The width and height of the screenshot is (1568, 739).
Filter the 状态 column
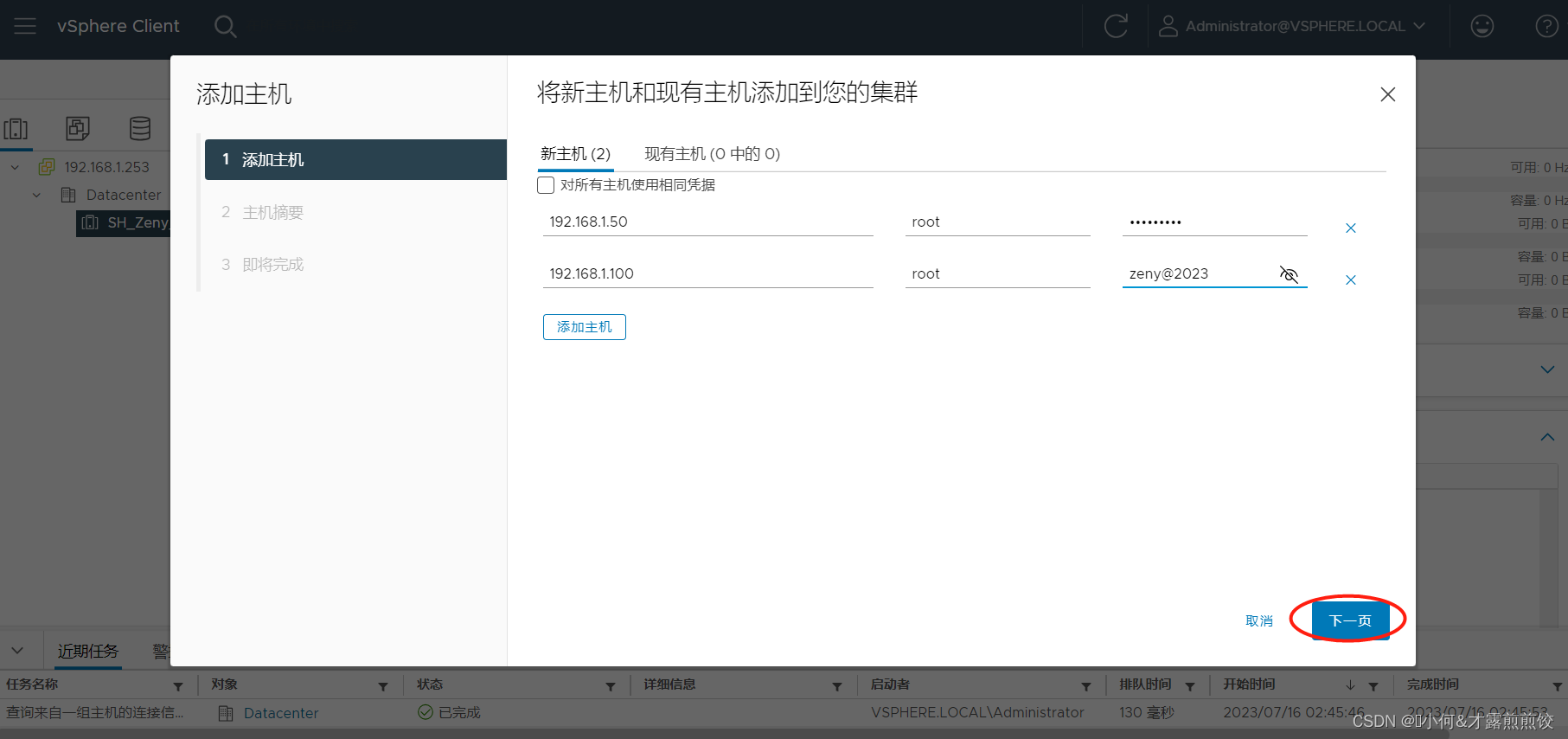point(610,686)
